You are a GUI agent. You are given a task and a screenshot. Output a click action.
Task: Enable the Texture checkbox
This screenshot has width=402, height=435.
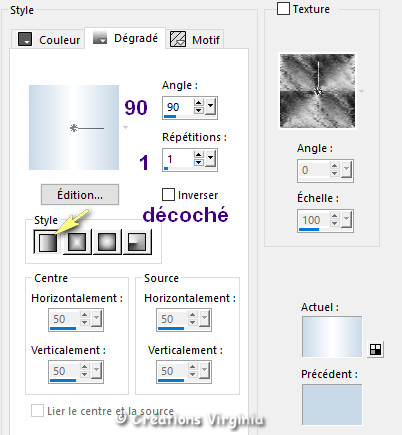(283, 9)
